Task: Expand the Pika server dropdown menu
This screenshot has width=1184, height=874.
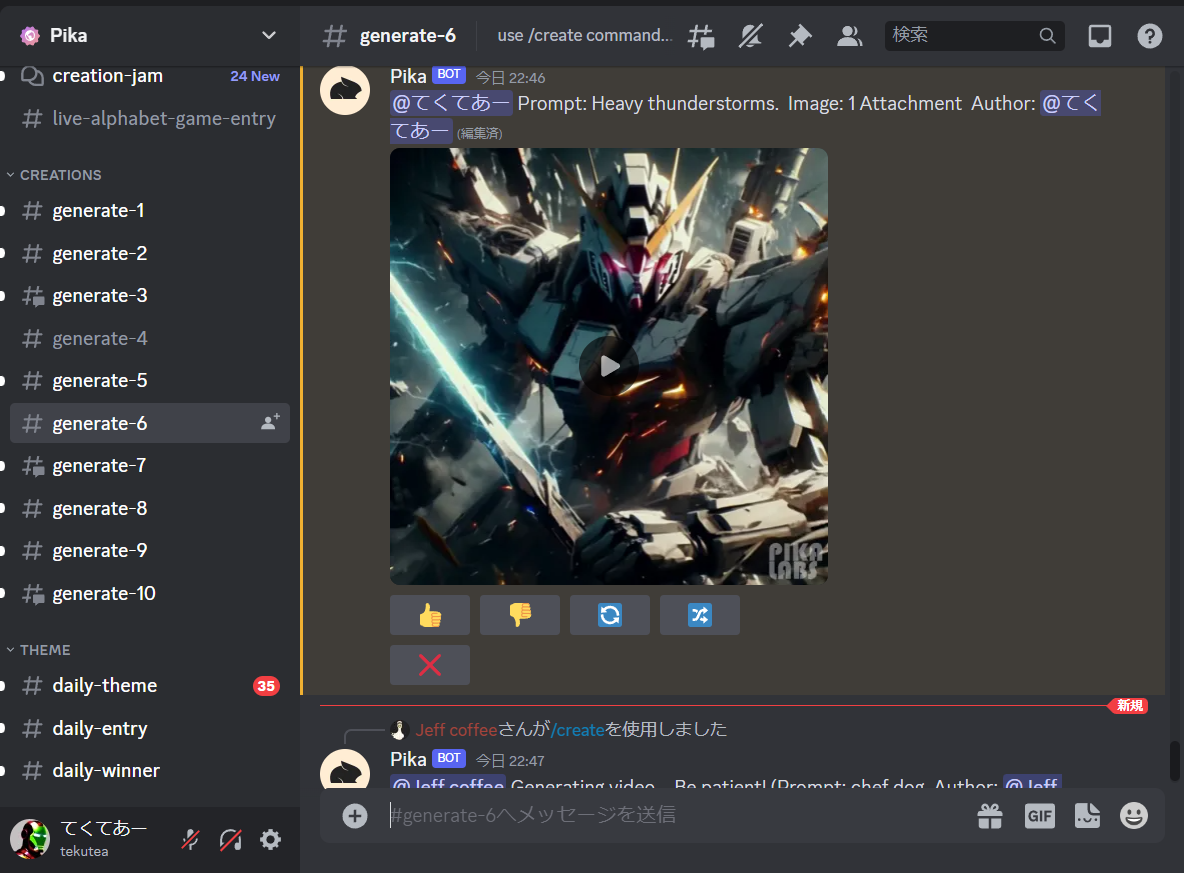Action: pyautogui.click(x=268, y=36)
